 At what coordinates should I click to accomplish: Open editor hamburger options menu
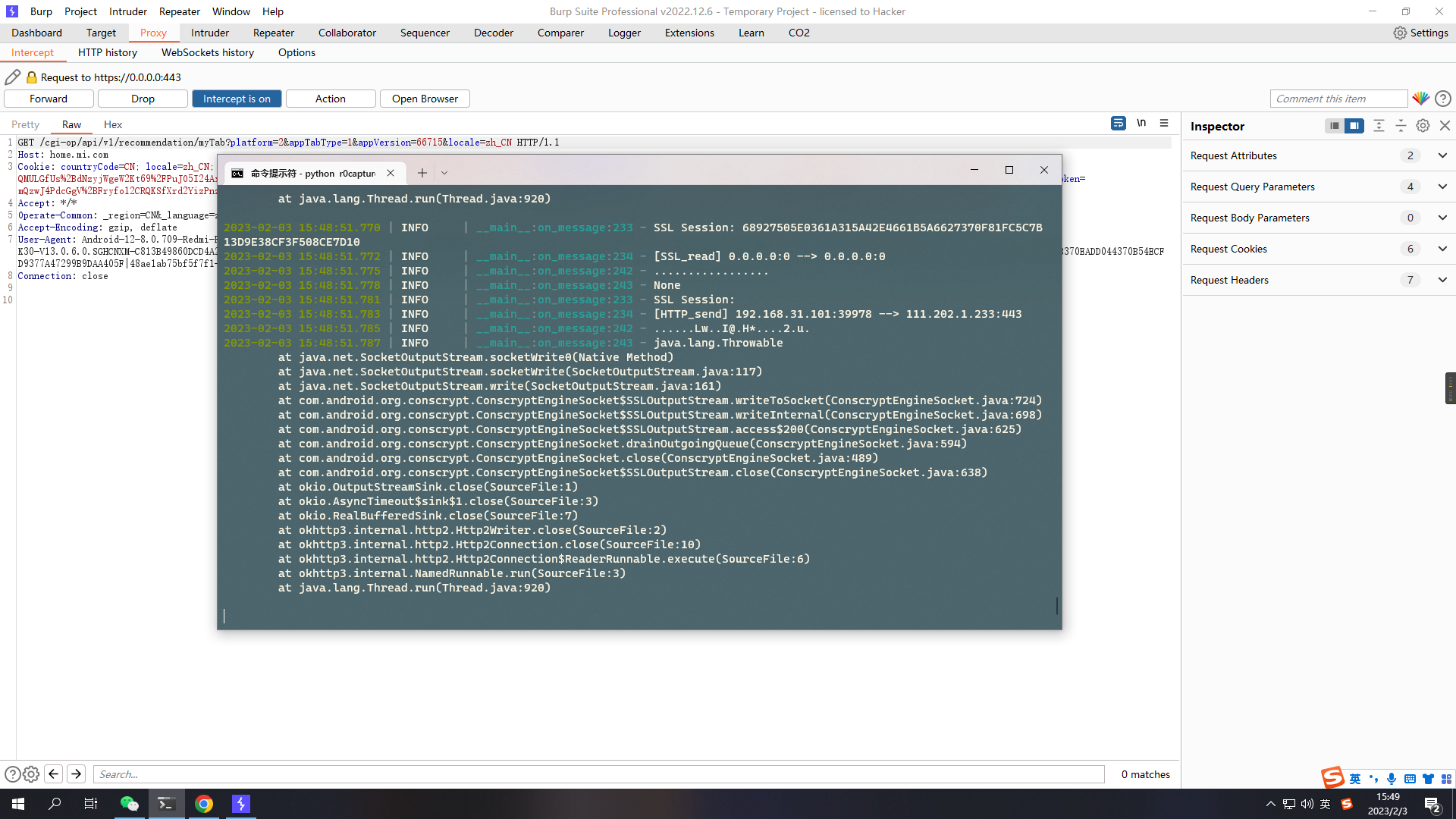tap(1164, 124)
